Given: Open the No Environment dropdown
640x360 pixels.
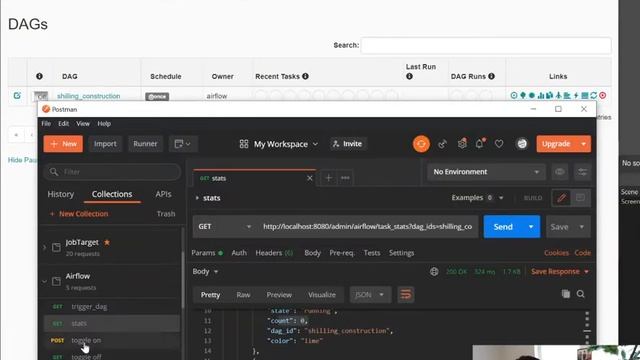Looking at the screenshot, I should (x=486, y=172).
